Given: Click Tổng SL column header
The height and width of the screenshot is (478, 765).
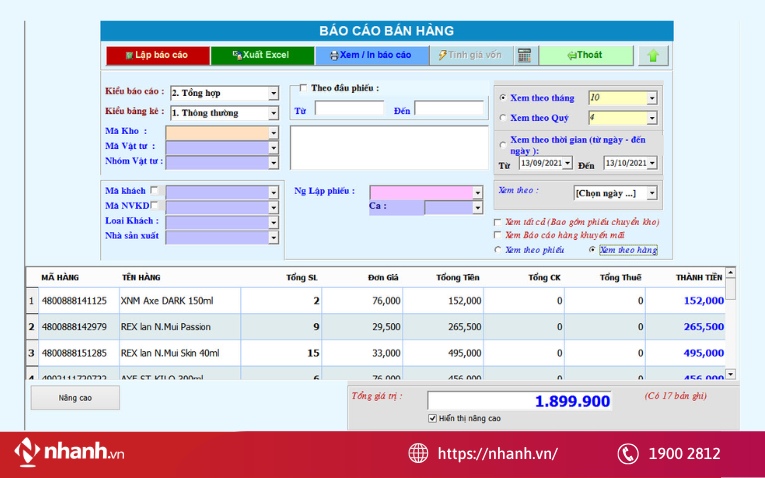Looking at the screenshot, I should (x=302, y=278).
